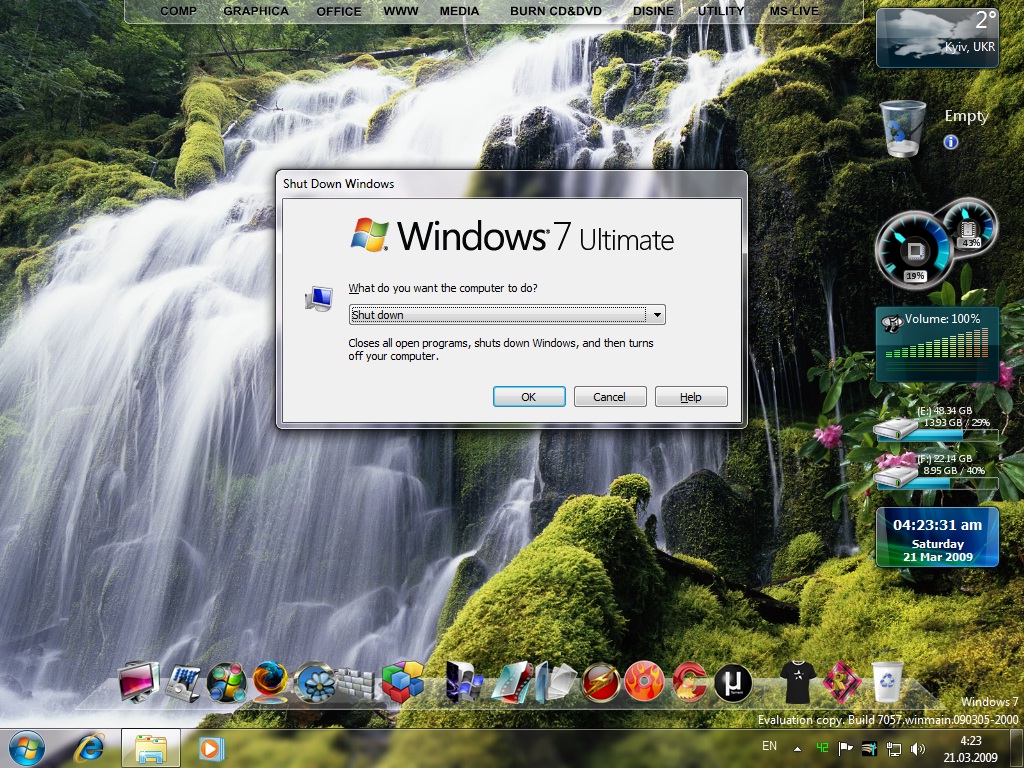Launch Firefox from the dock
Viewport: 1024px width, 768px height.
[x=270, y=682]
